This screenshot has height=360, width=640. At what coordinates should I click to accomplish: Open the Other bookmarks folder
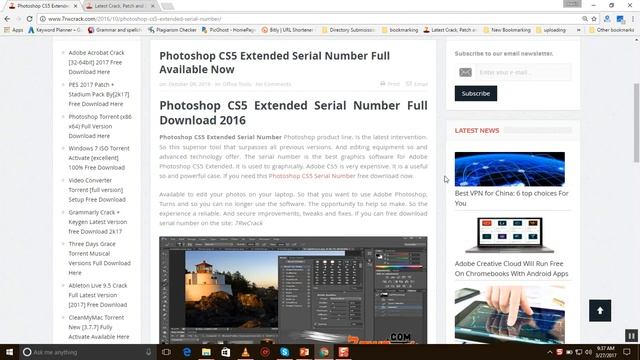click(611, 30)
